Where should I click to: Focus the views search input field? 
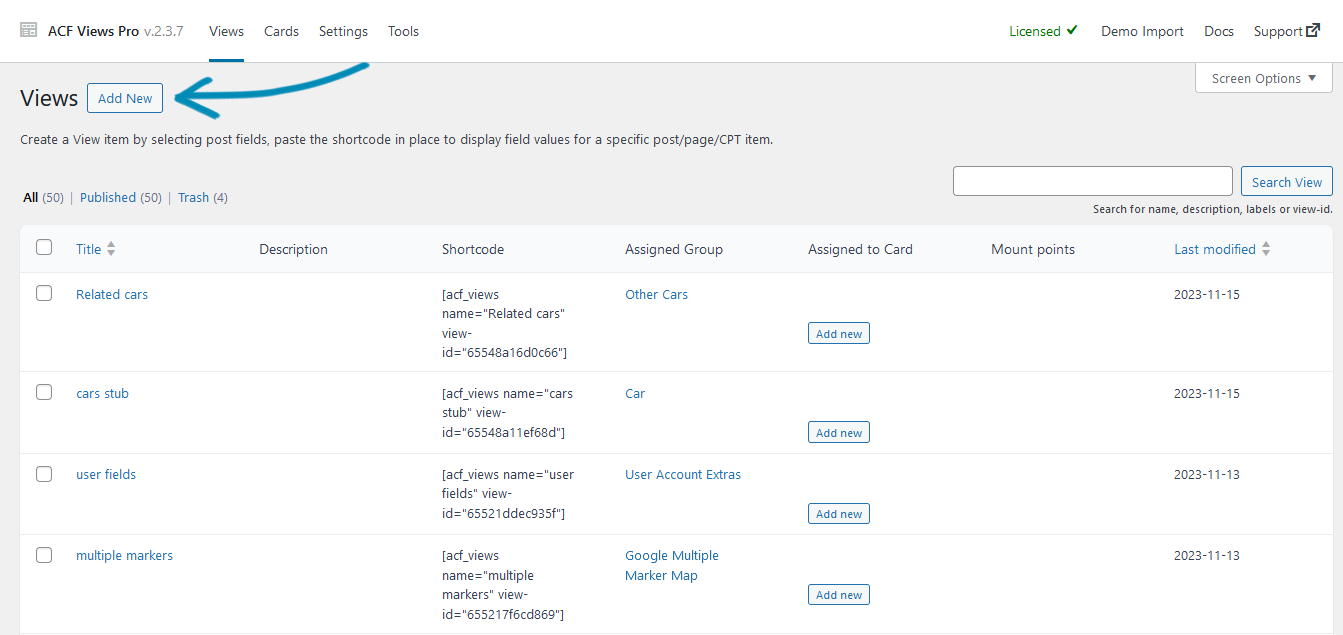point(1092,181)
